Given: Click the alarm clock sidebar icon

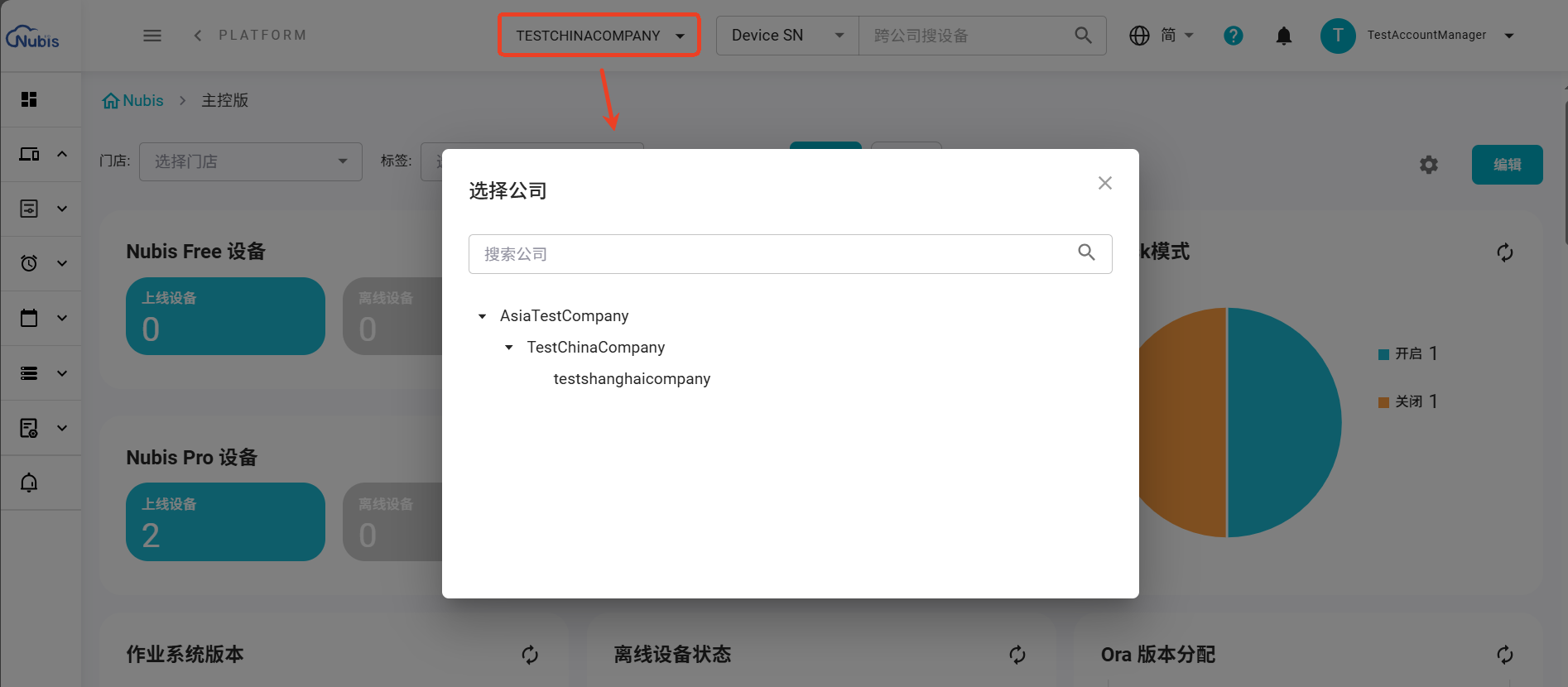Looking at the screenshot, I should tap(29, 263).
